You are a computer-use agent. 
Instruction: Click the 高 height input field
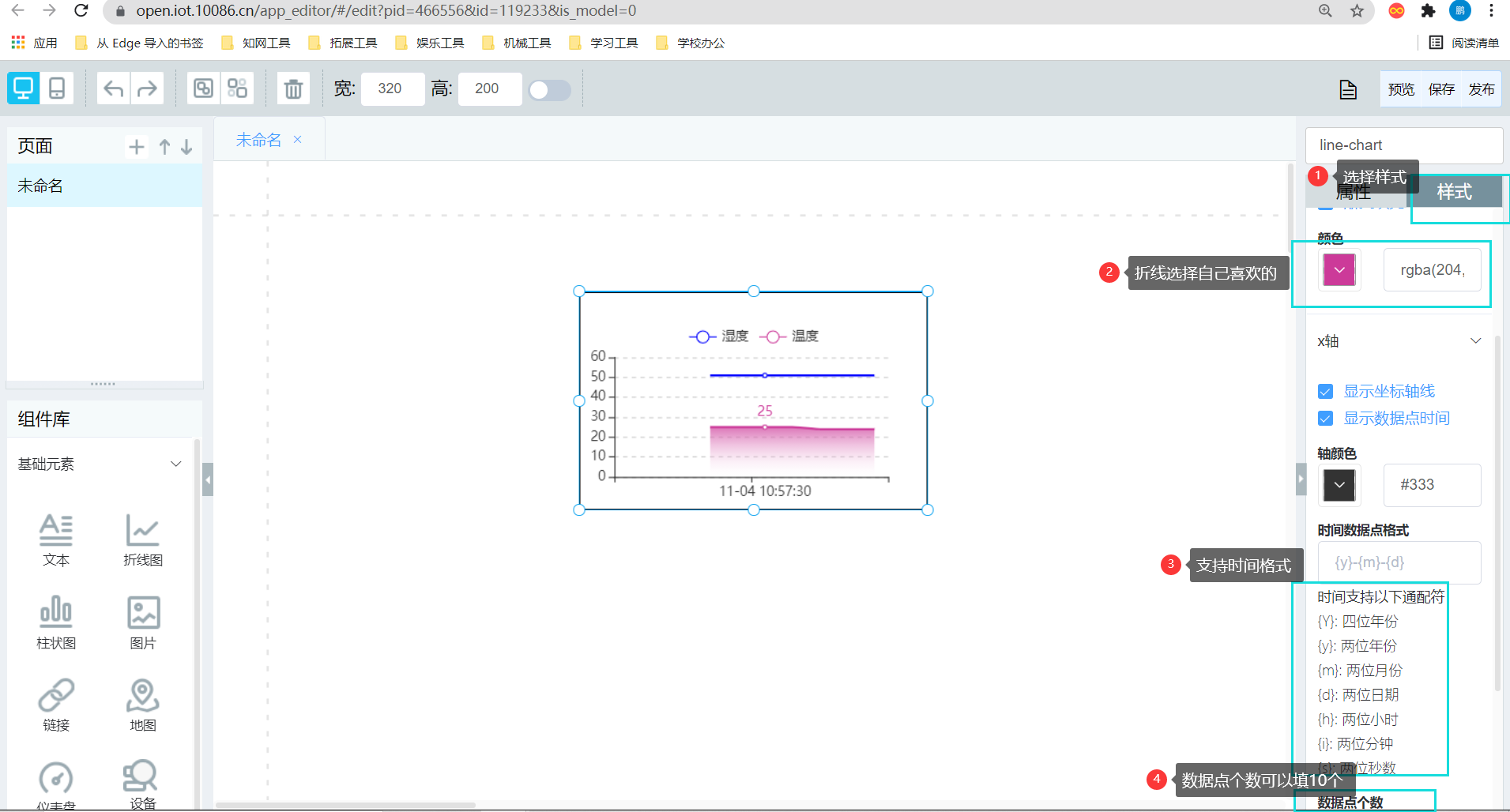pyautogui.click(x=490, y=88)
